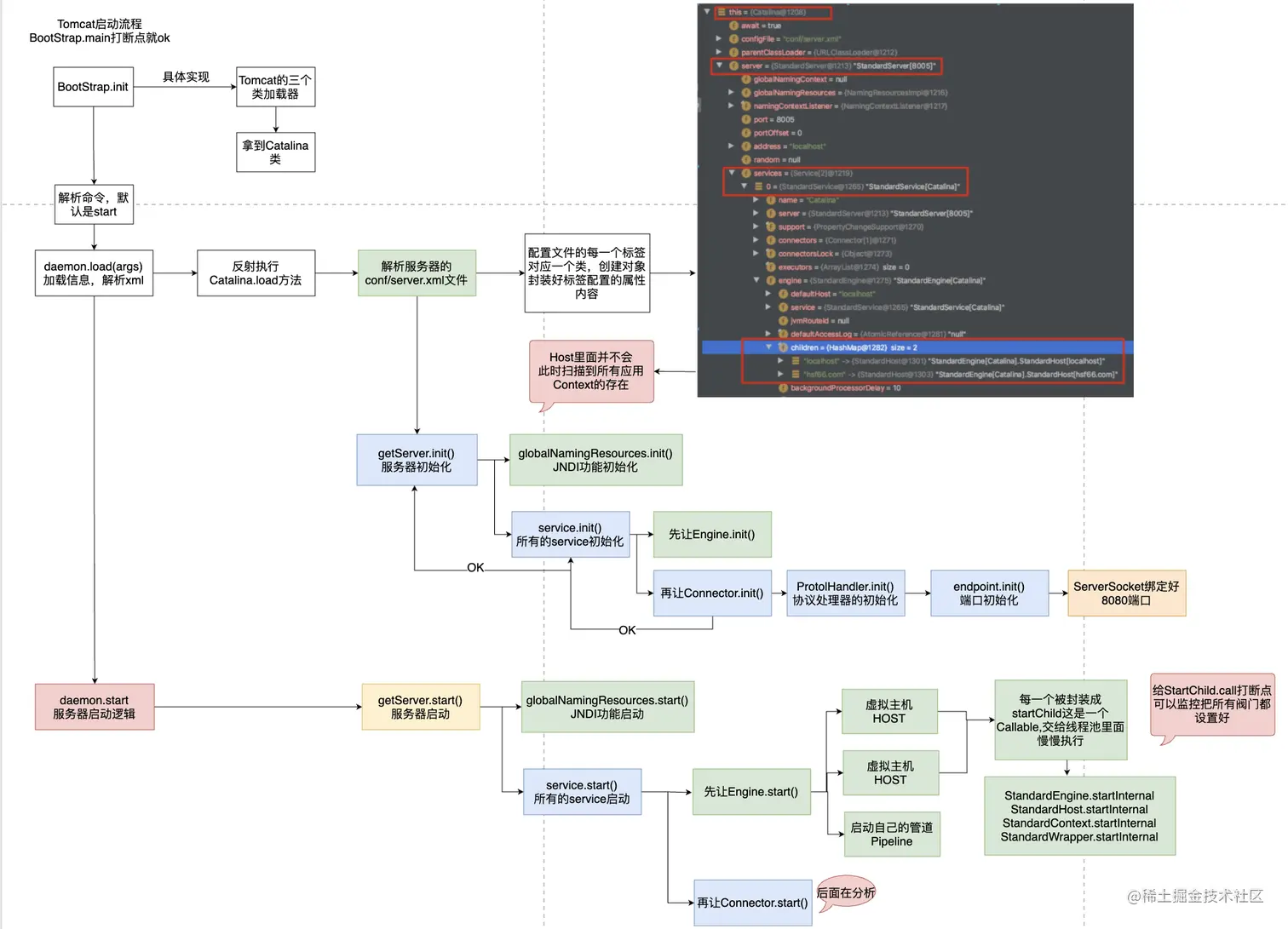Click the '先让Engine.start()' box
This screenshot has height=929, width=1288.
point(751,792)
